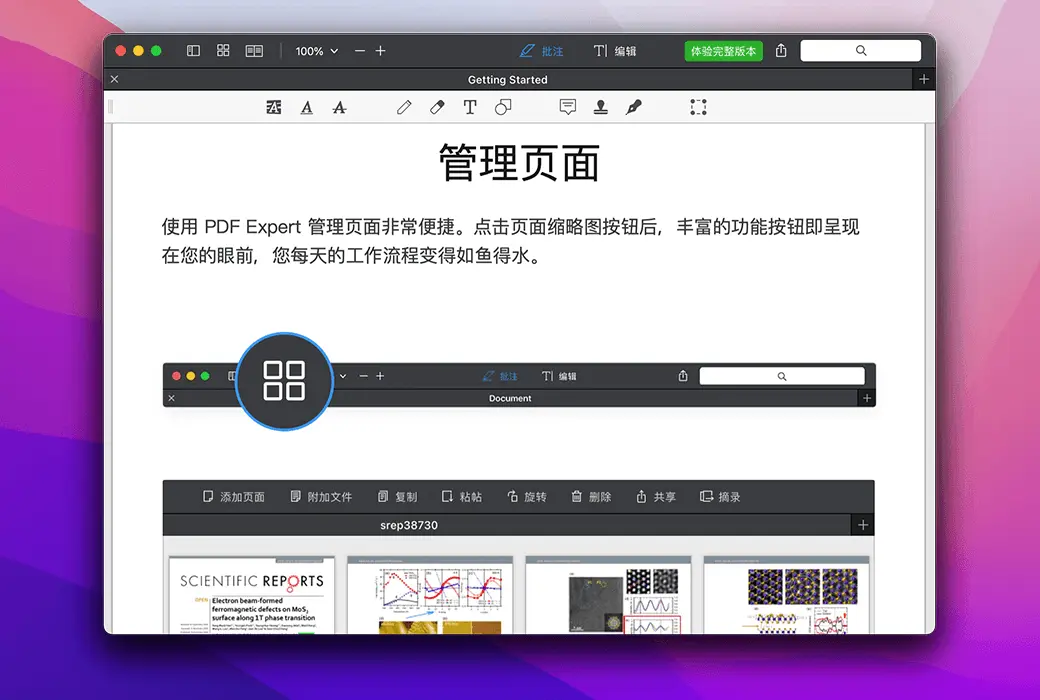Select the text highlight tool
This screenshot has height=700, width=1040.
pos(273,107)
